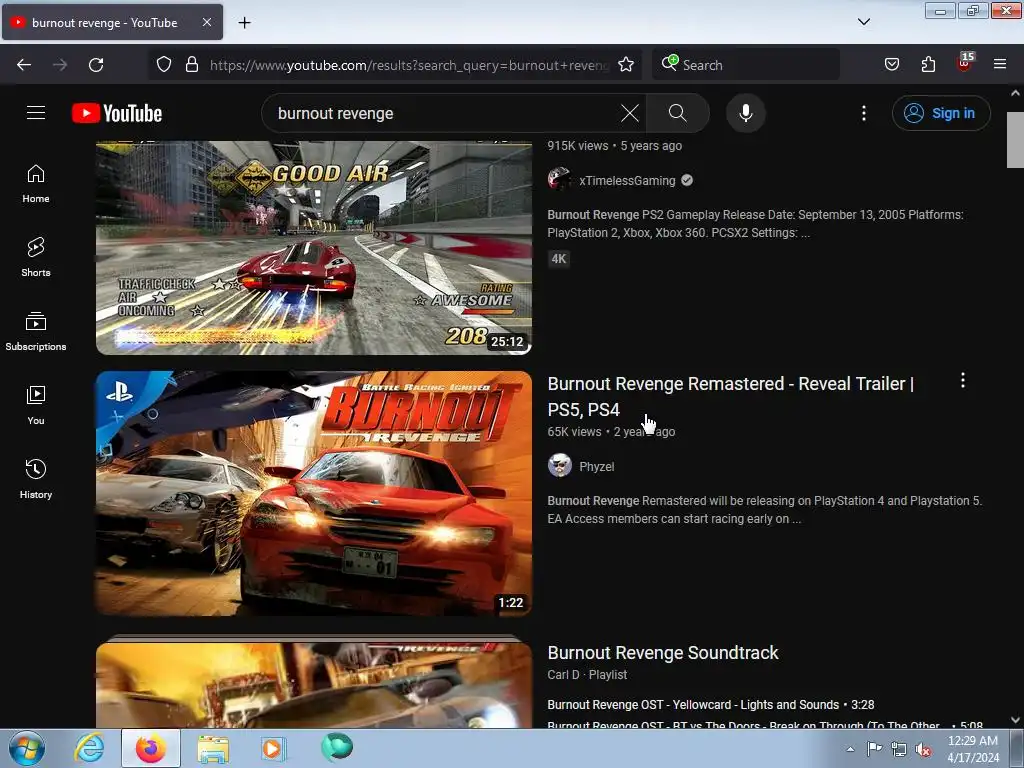Image resolution: width=1024 pixels, height=768 pixels.
Task: Open the Windows Start menu
Action: [27, 748]
